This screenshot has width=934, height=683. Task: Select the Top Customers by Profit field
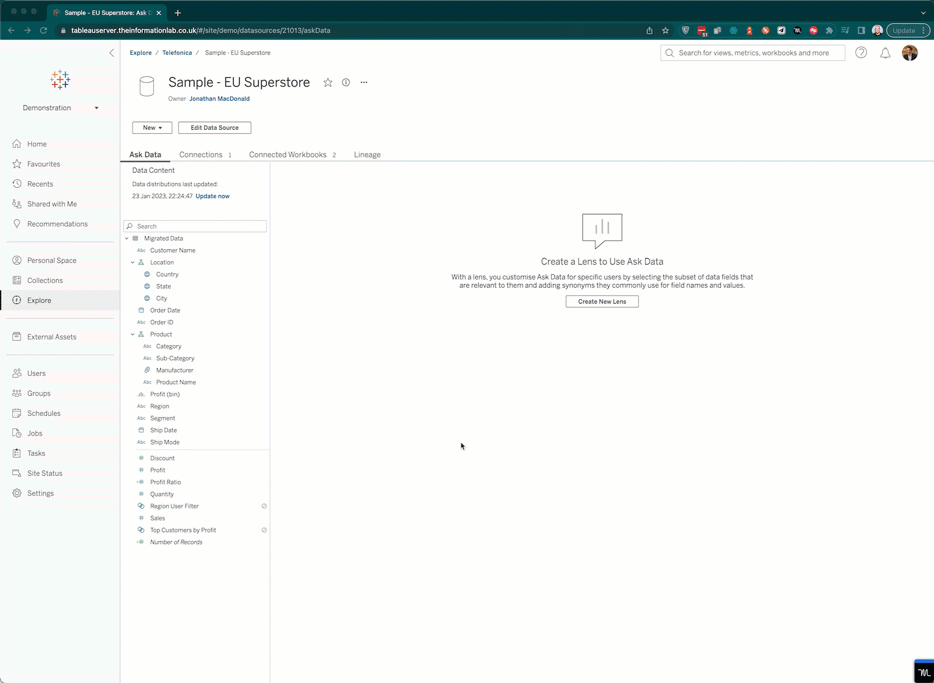tap(183, 530)
